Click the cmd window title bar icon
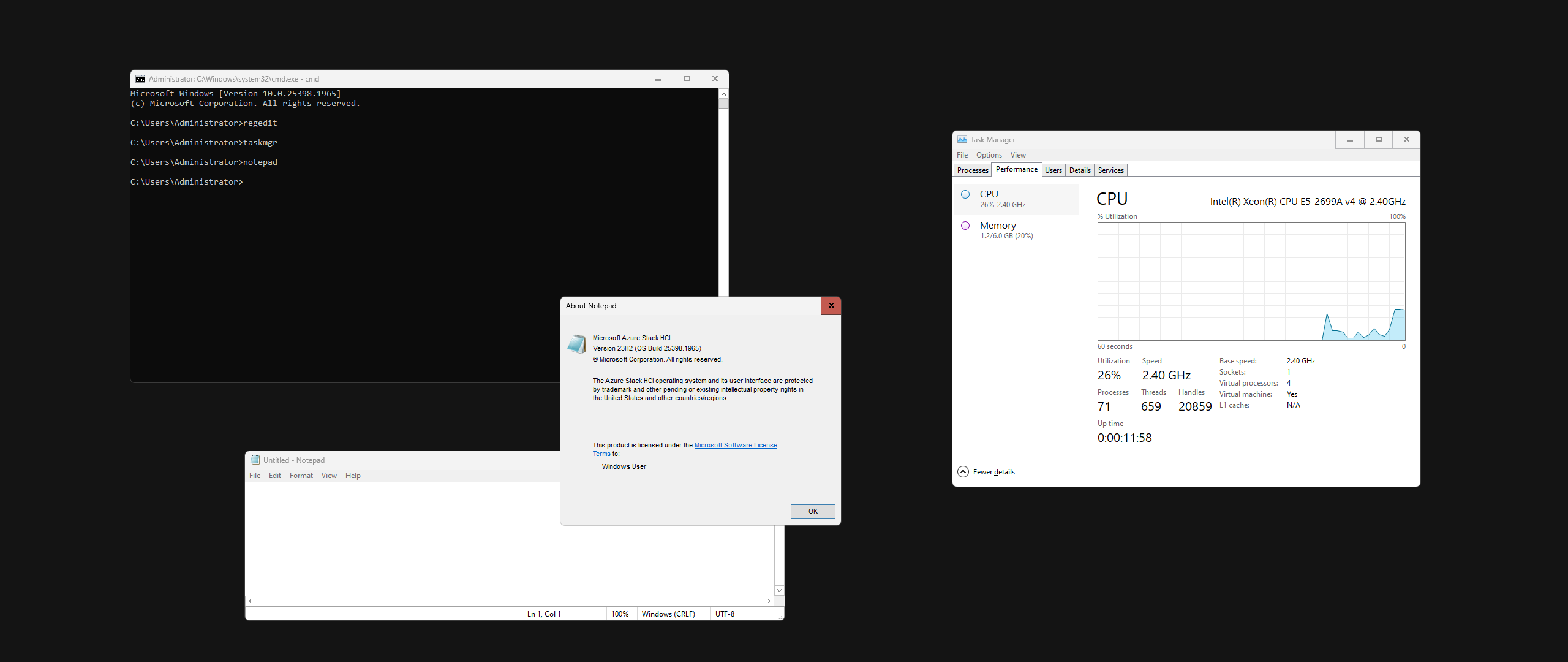Viewport: 1568px width, 662px height. pyautogui.click(x=140, y=79)
